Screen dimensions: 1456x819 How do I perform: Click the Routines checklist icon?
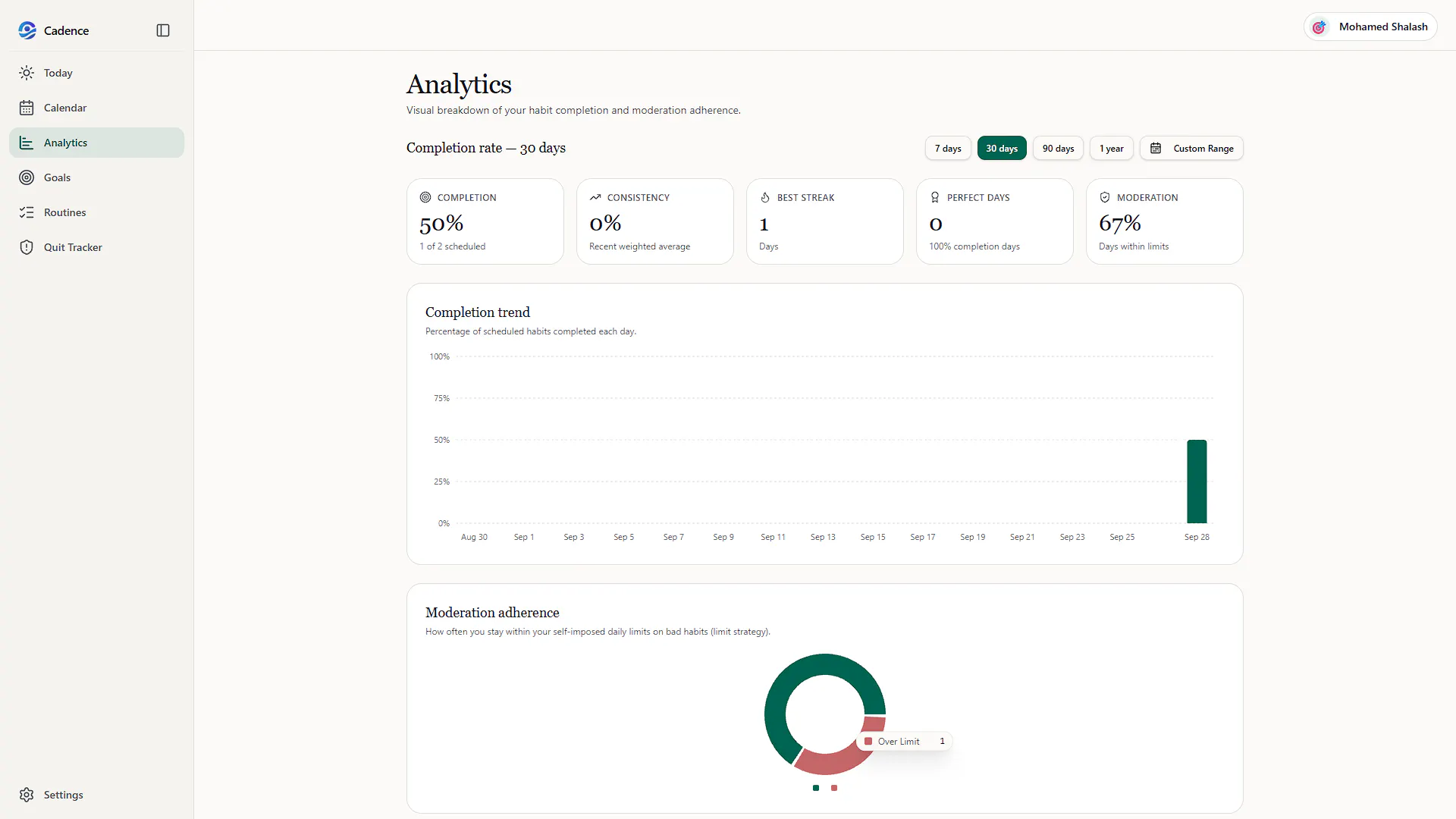pyautogui.click(x=27, y=212)
